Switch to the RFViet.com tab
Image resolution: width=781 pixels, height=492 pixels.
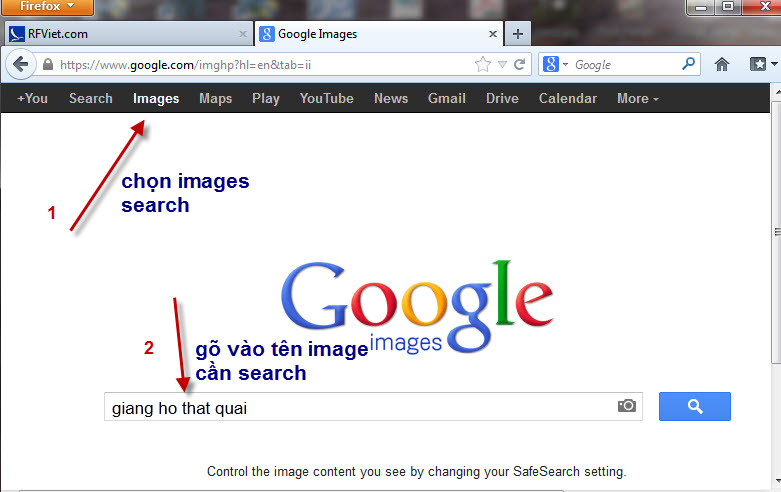point(120,34)
